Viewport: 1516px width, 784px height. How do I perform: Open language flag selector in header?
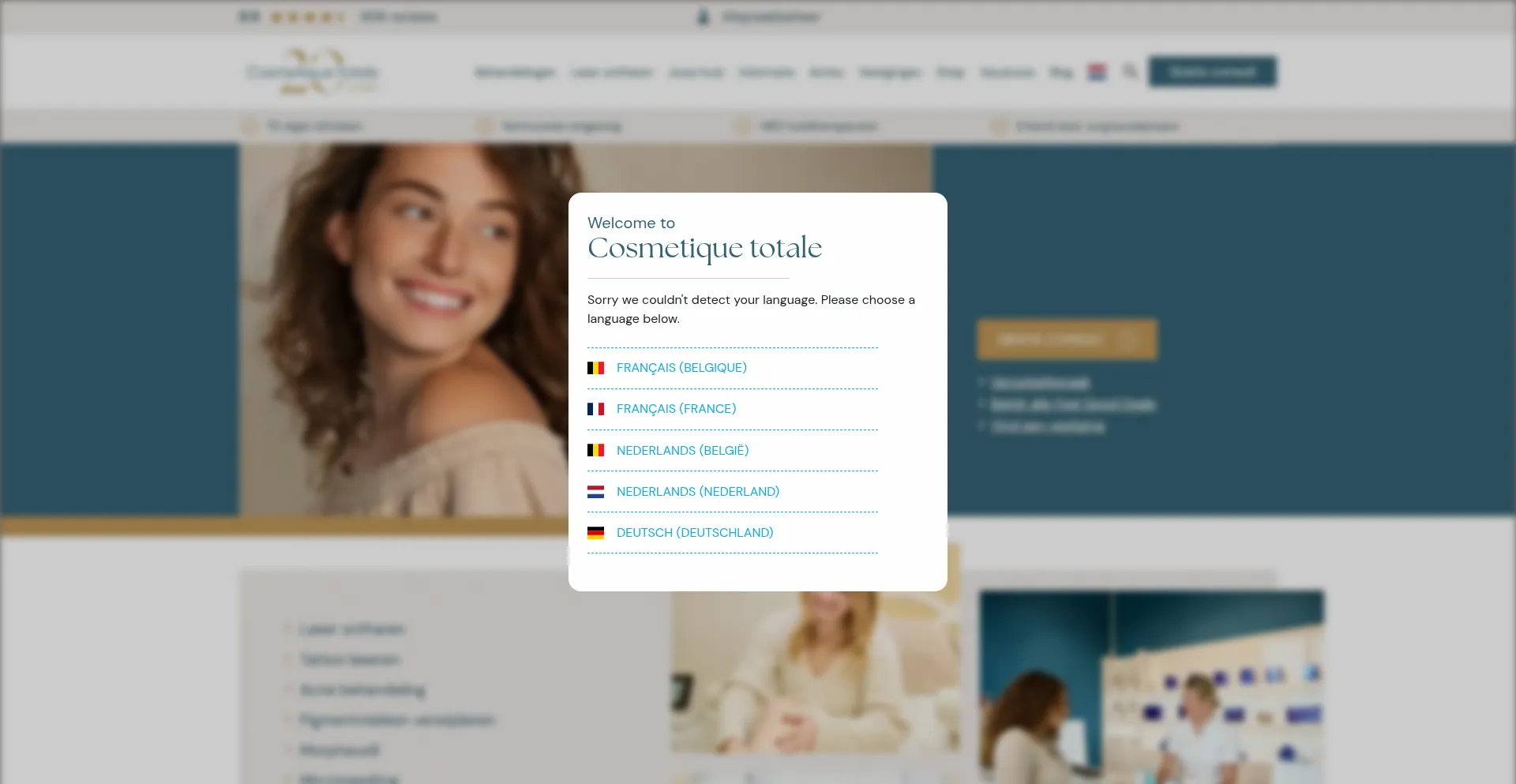[x=1097, y=72]
